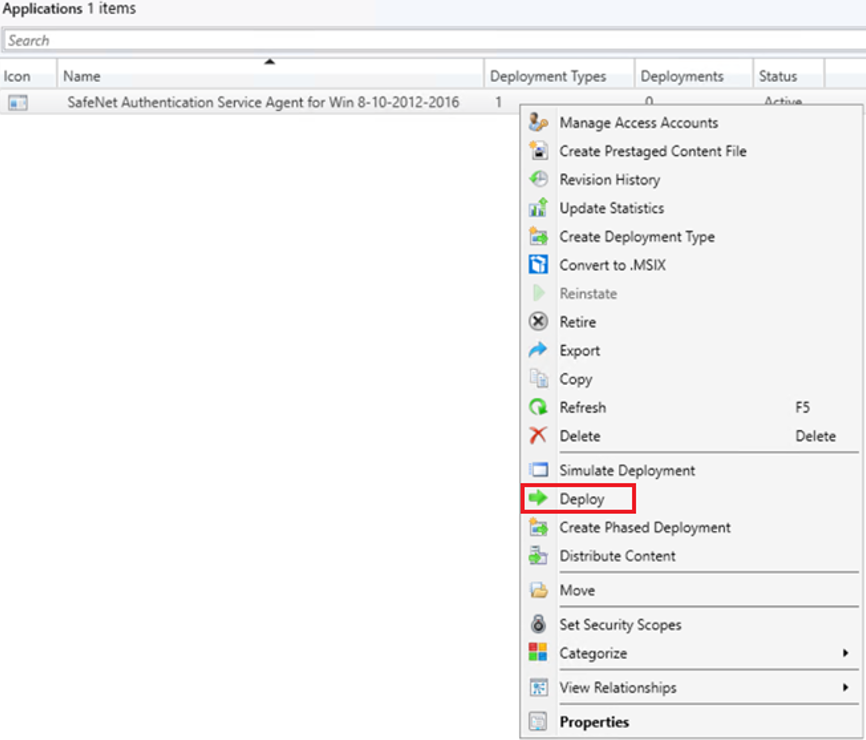Click the Convert to .MSIX icon
This screenshot has width=866, height=740.
pyautogui.click(x=538, y=265)
